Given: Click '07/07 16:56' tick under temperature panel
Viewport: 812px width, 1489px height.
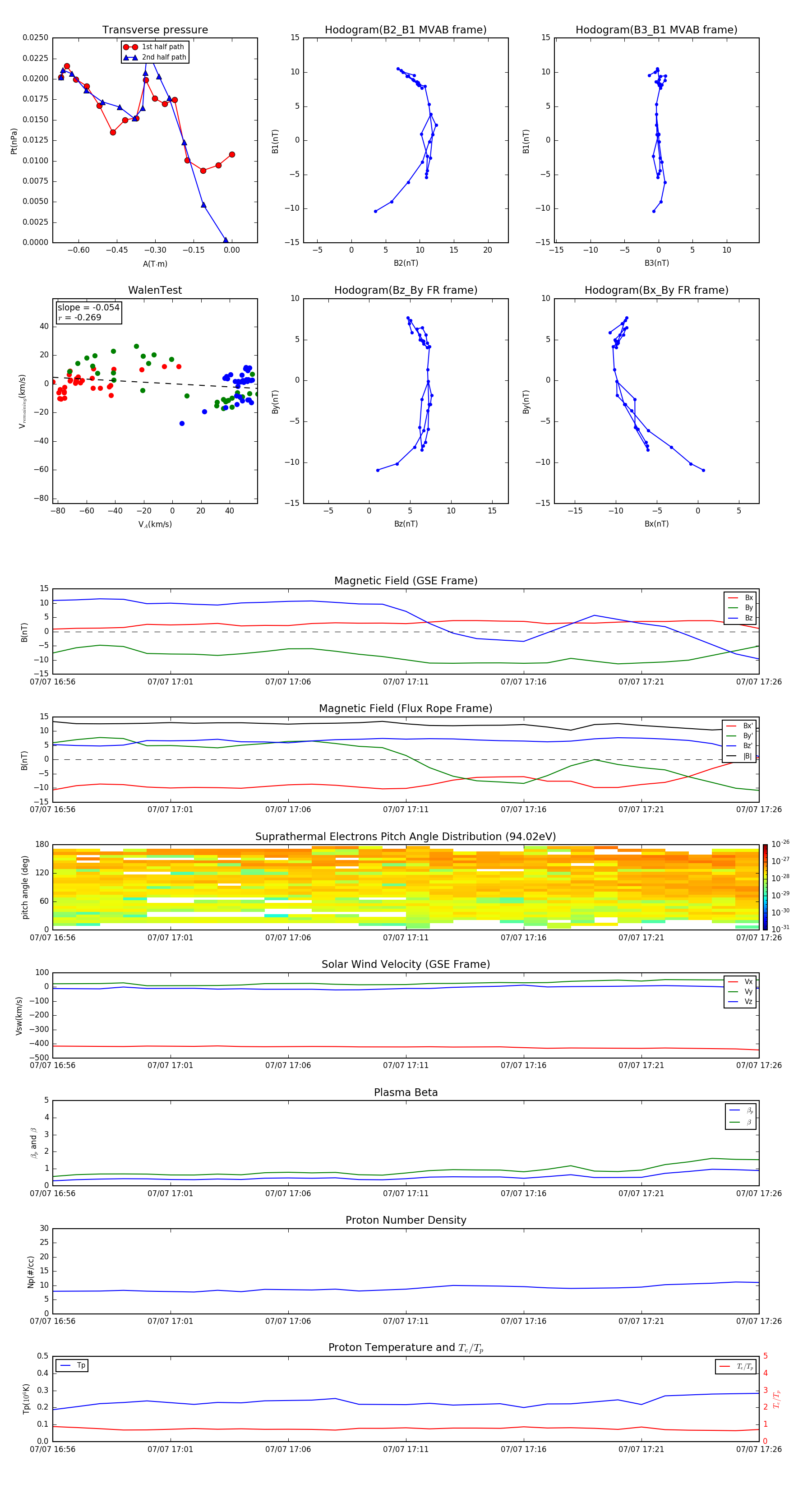Looking at the screenshot, I should (x=53, y=1449).
